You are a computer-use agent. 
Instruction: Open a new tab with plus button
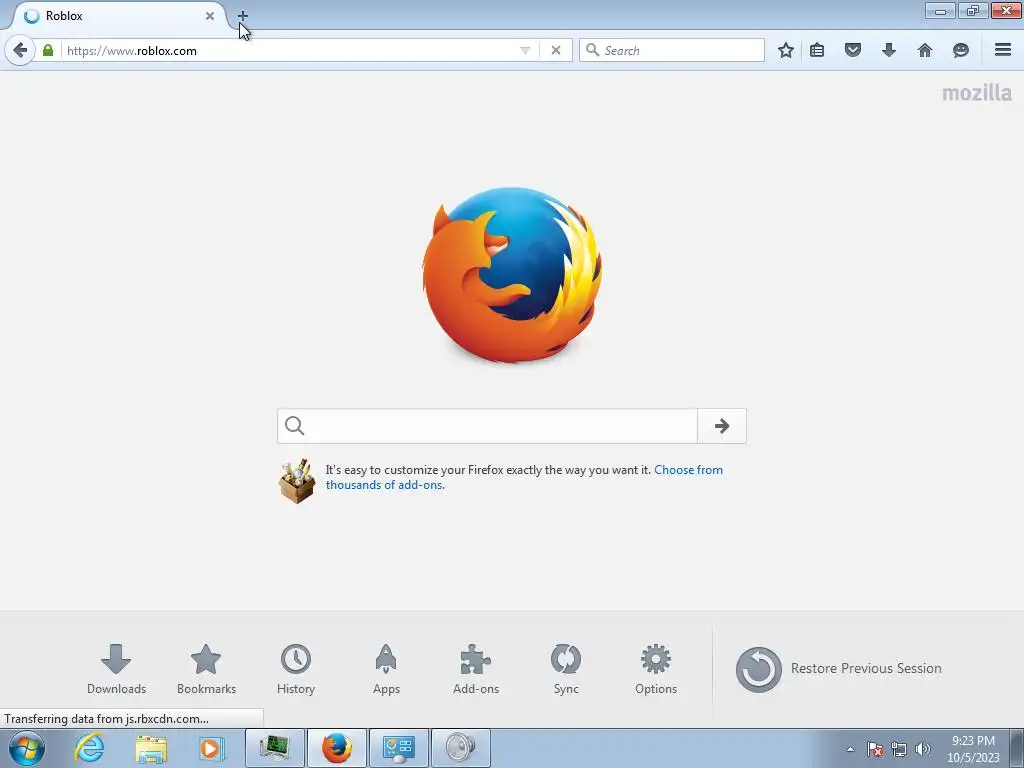click(242, 16)
